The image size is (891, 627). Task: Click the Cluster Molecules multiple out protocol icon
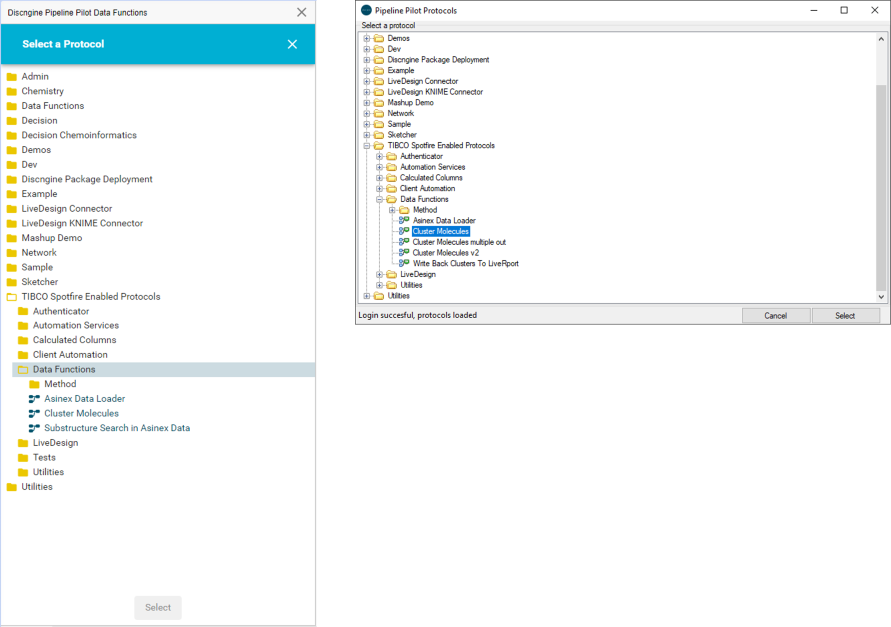point(404,242)
